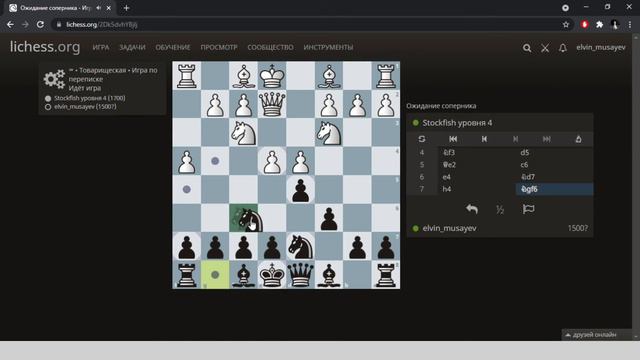Image resolution: width=640 pixels, height=360 pixels.
Task: Select move c6 in move list
Action: (554, 164)
